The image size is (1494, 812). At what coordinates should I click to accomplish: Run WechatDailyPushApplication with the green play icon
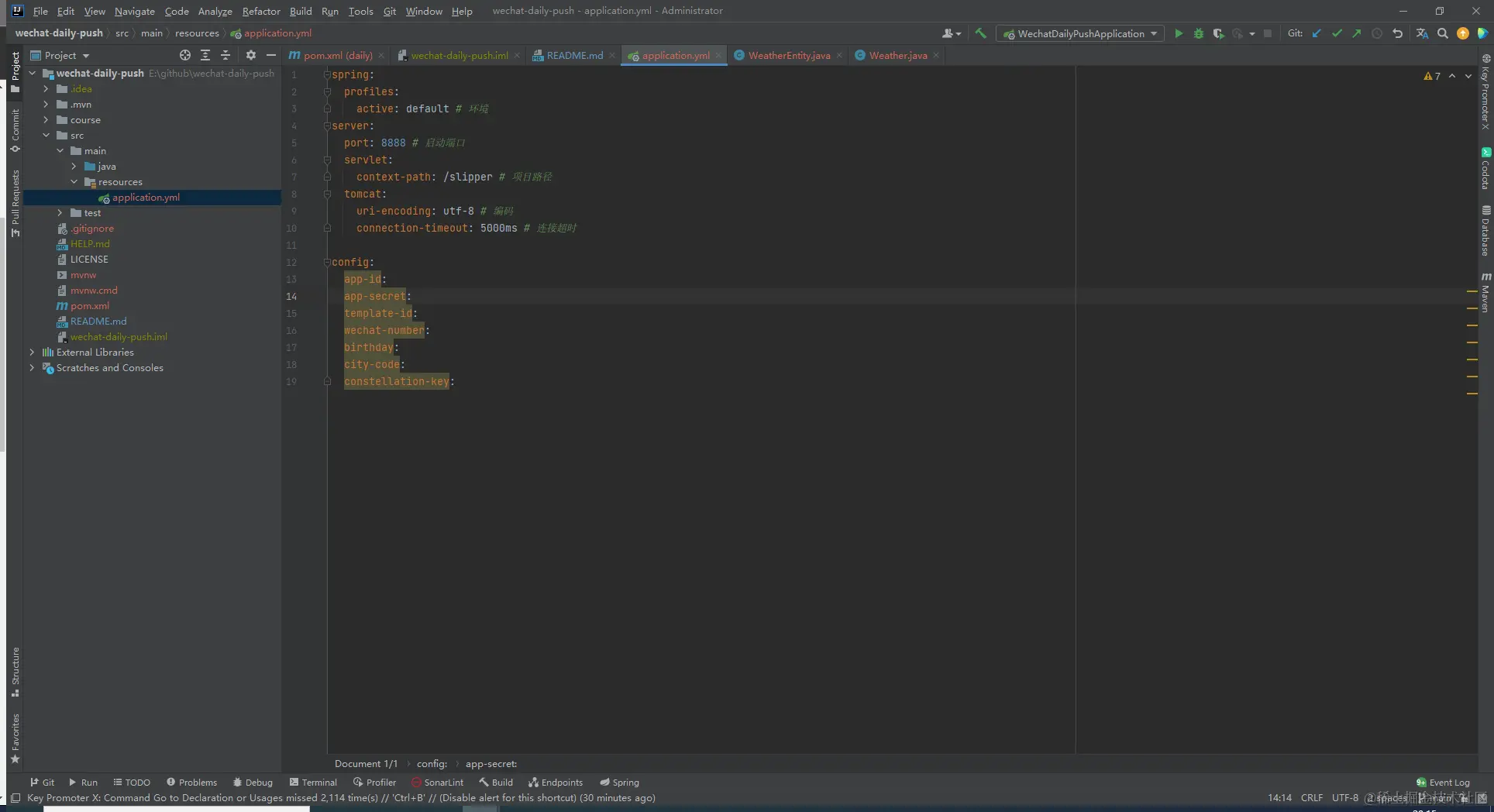coord(1179,33)
